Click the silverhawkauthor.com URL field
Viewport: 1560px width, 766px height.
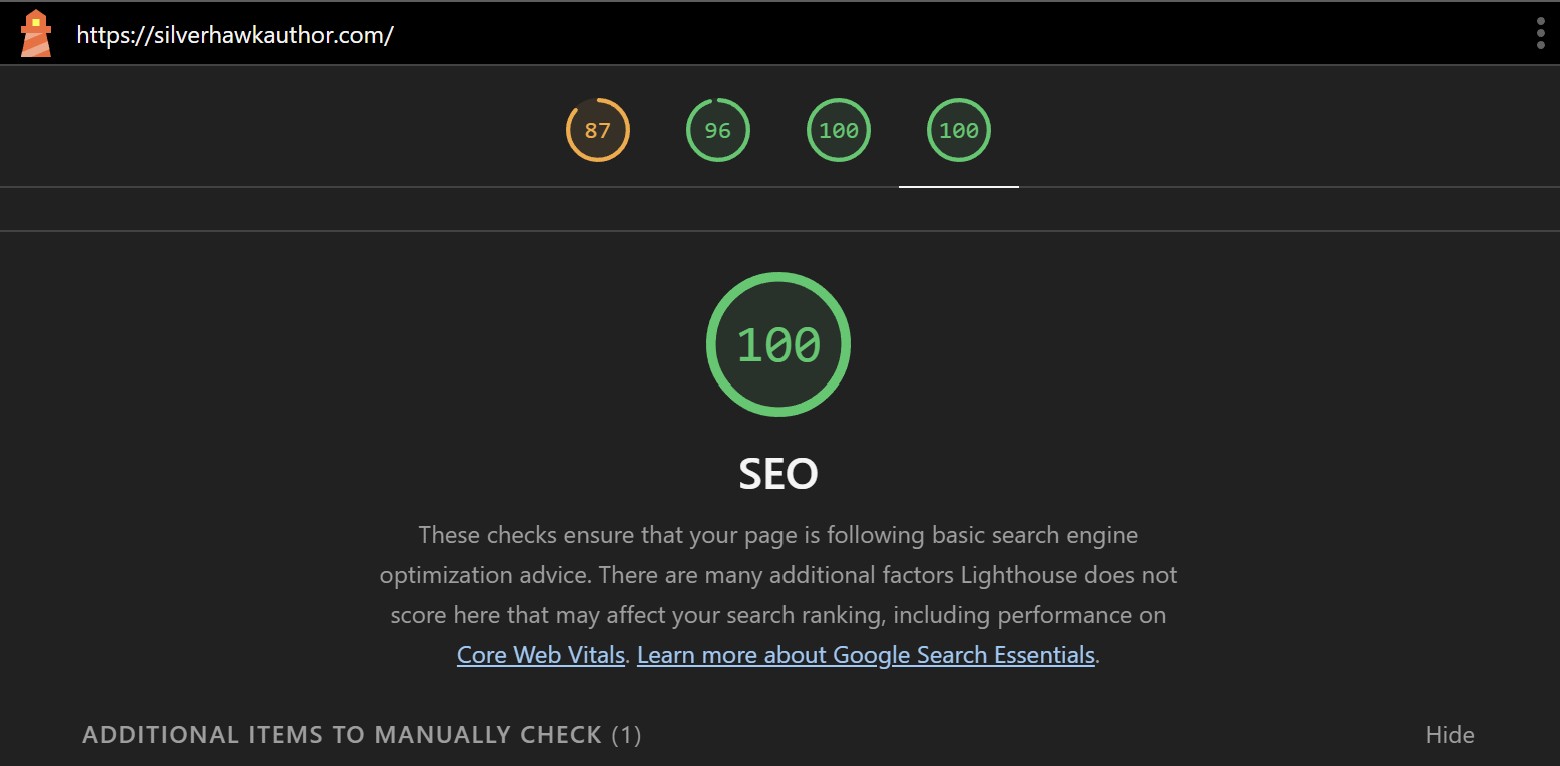[x=234, y=33]
